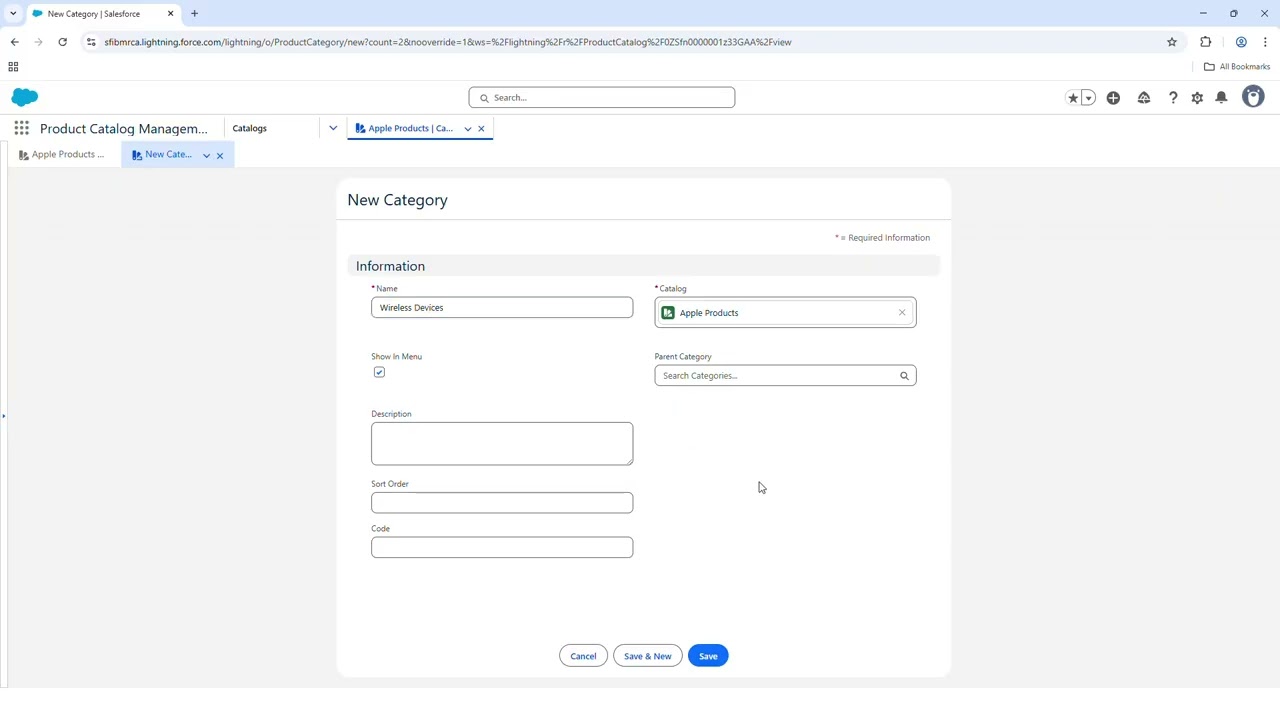Image resolution: width=1280 pixels, height=720 pixels.
Task: View site information icon in address bar
Action: pos(91,42)
